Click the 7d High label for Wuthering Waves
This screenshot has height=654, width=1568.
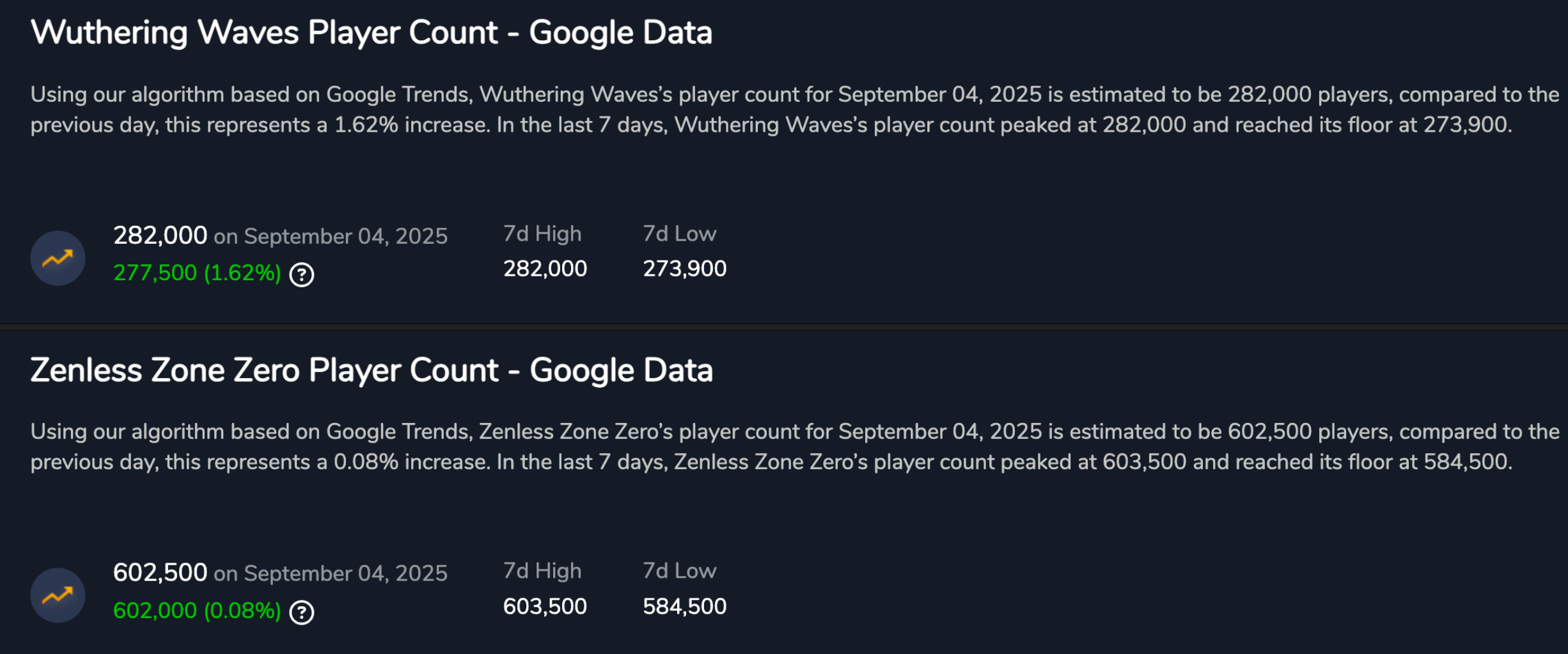tap(542, 234)
